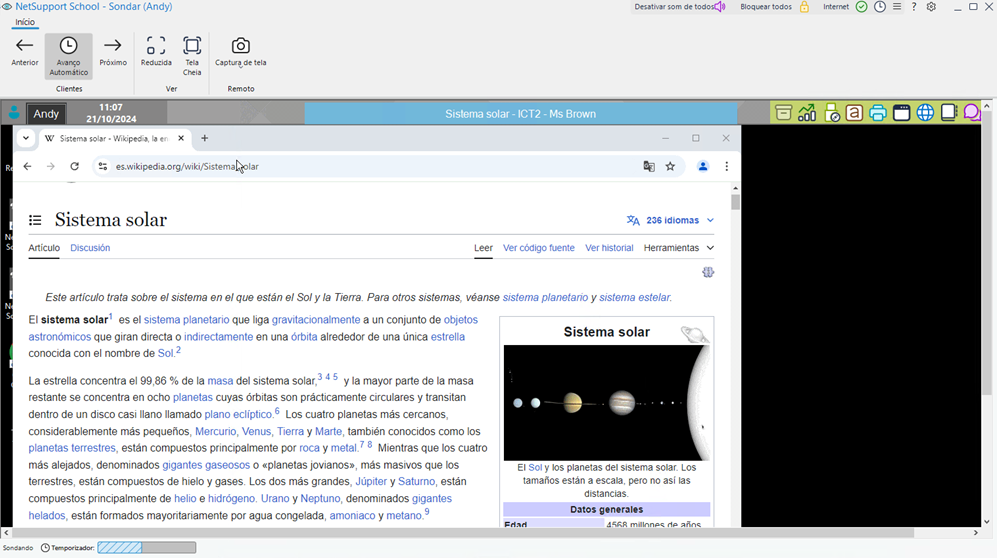Open the chat bubbles icon in student toolbar

click(972, 113)
